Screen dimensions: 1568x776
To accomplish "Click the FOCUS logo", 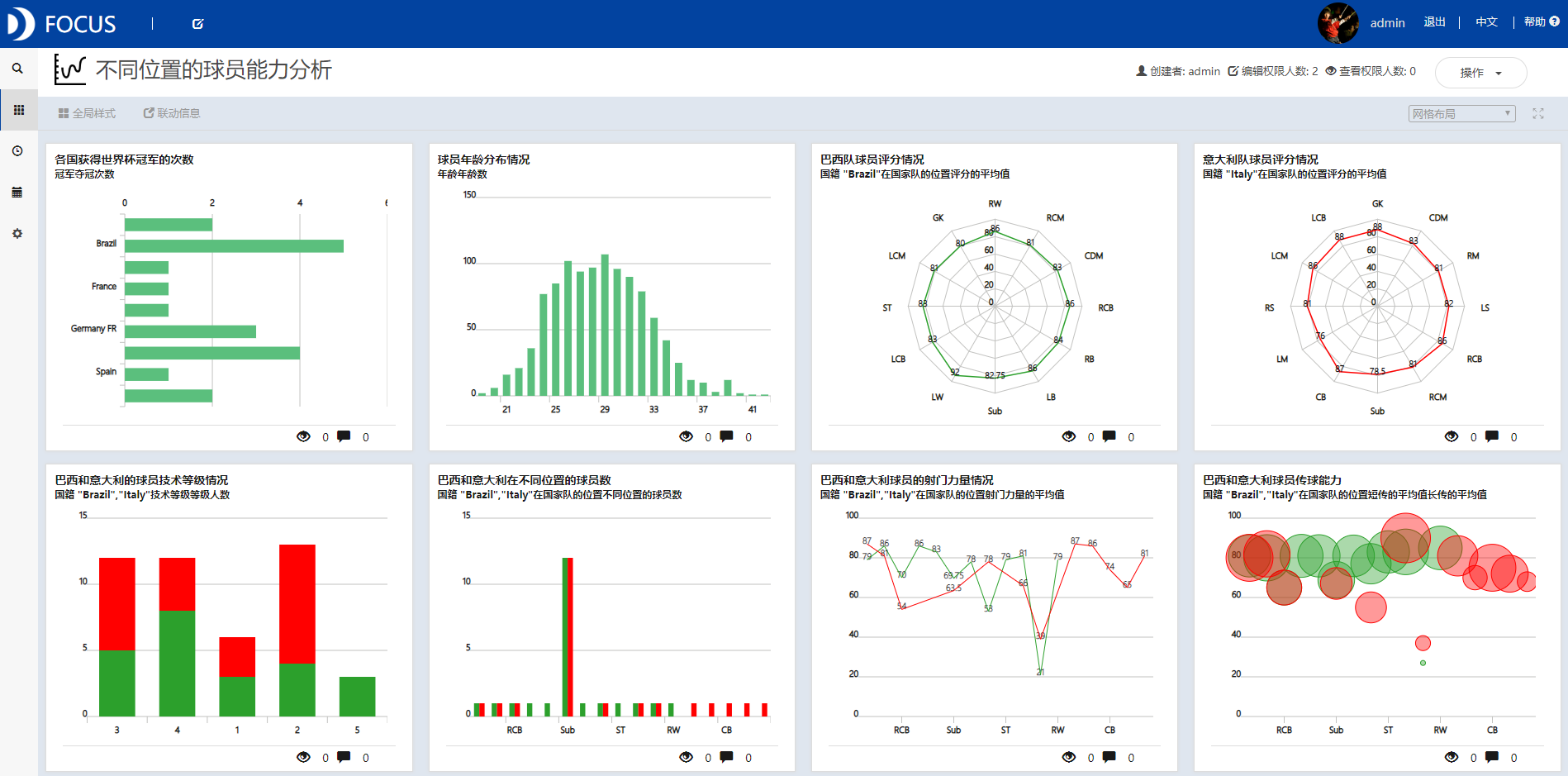I will pos(62,24).
